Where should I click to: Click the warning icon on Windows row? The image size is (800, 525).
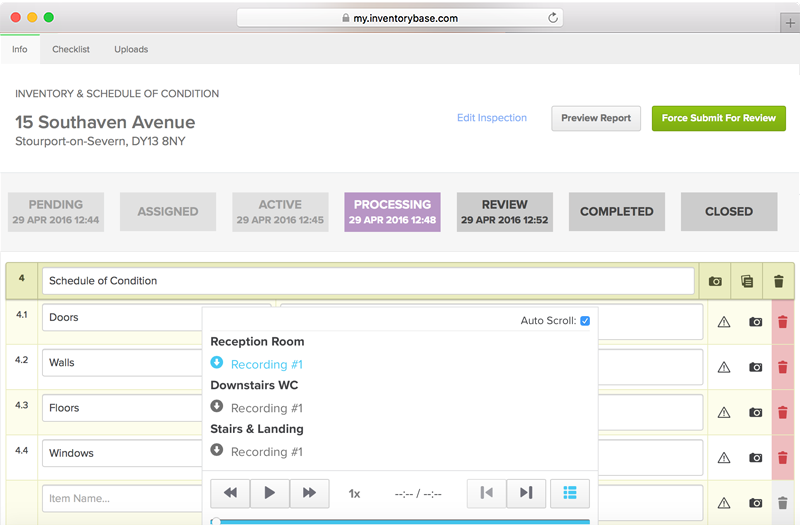[724, 458]
